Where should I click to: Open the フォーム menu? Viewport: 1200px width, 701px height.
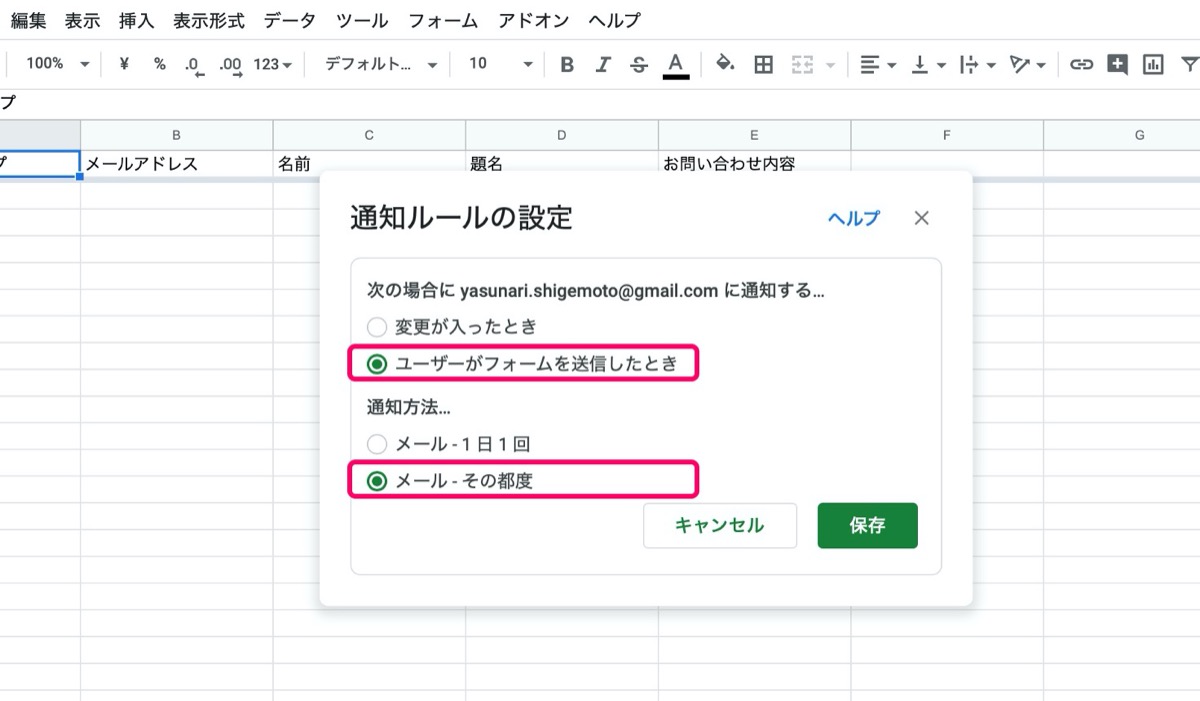coord(443,20)
